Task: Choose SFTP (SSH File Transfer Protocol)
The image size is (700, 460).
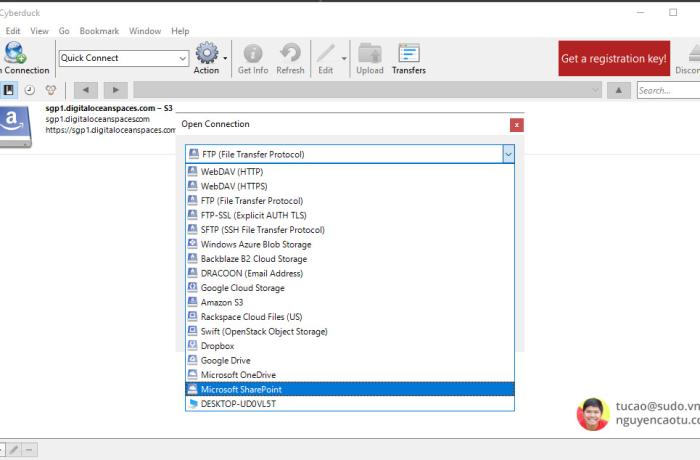Action: click(350, 230)
